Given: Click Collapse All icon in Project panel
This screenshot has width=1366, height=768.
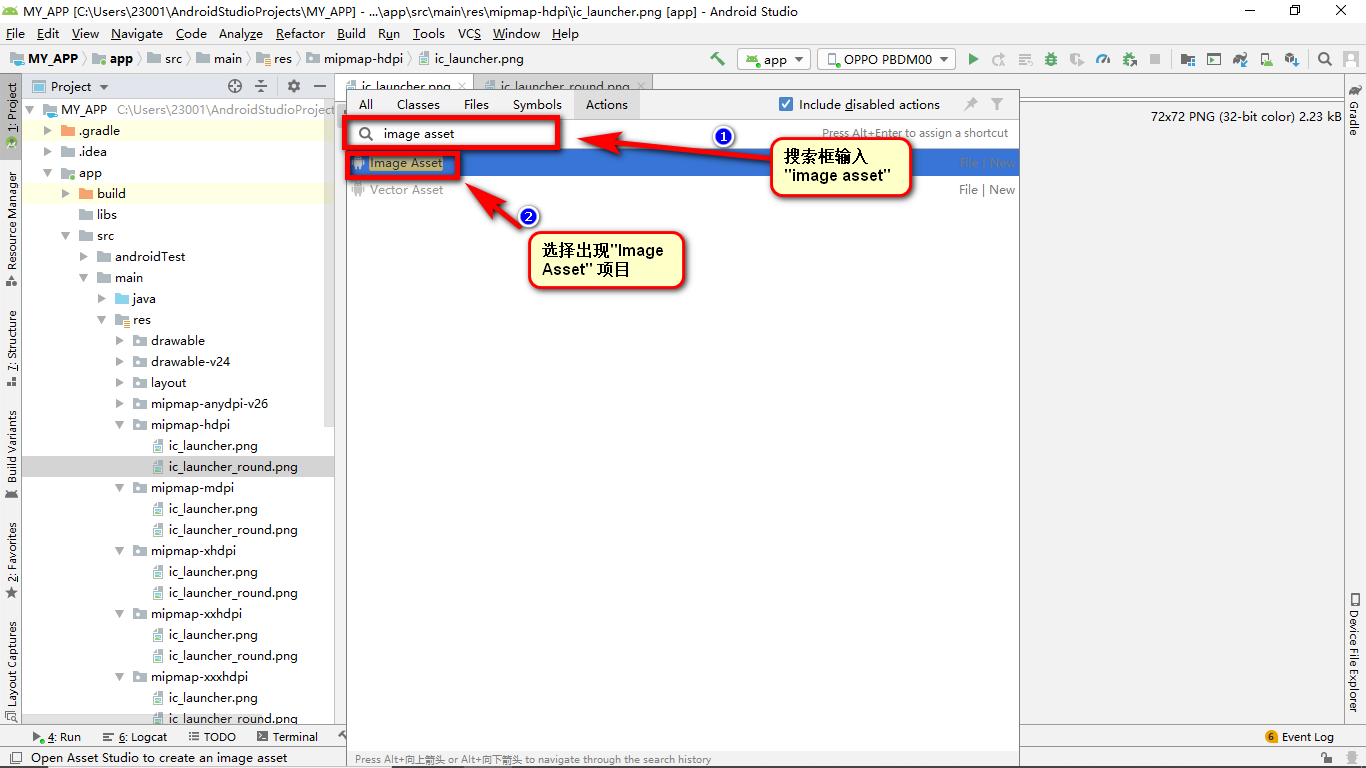Looking at the screenshot, I should (261, 86).
